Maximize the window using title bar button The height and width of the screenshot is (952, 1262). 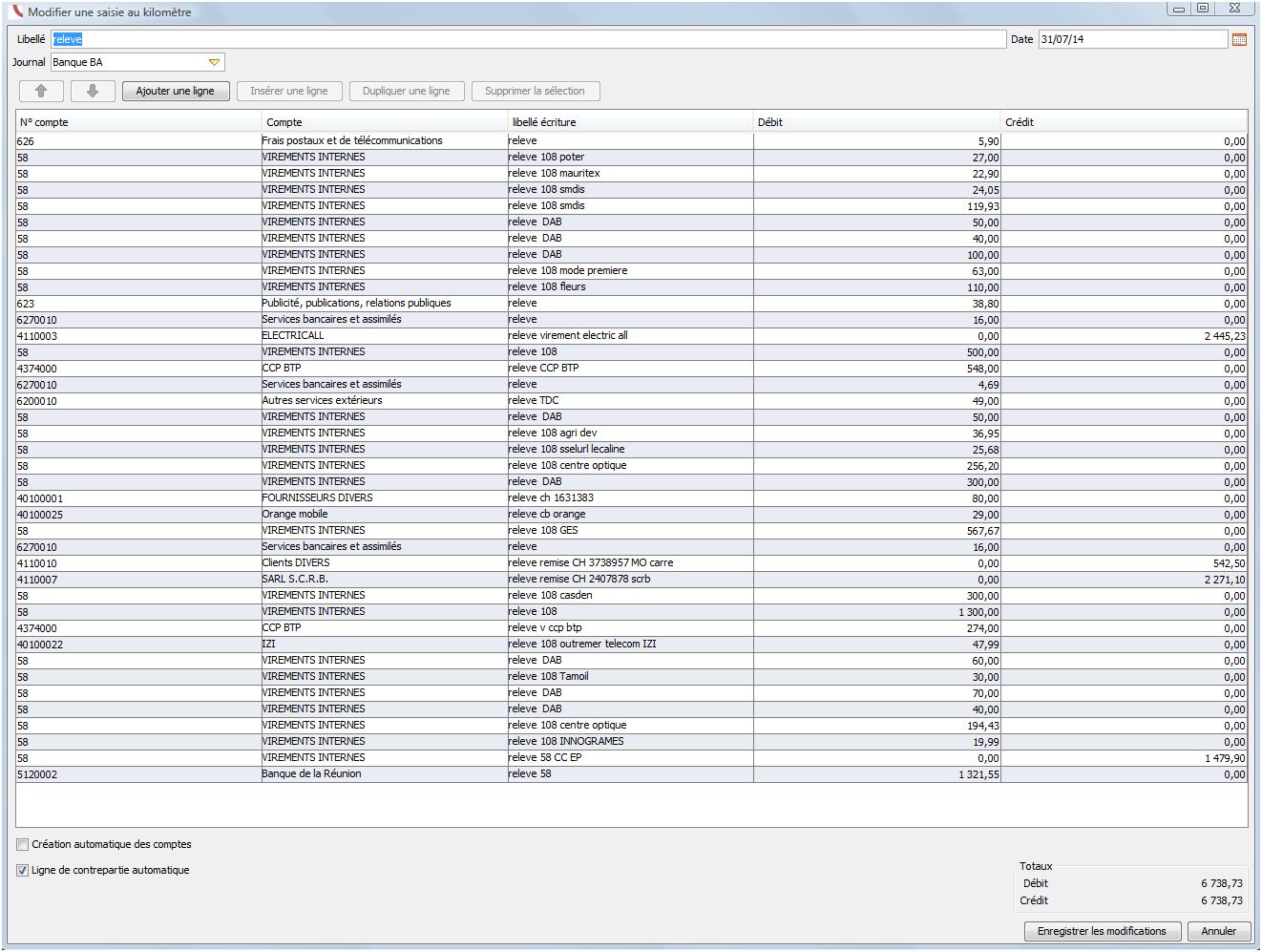point(1204,9)
